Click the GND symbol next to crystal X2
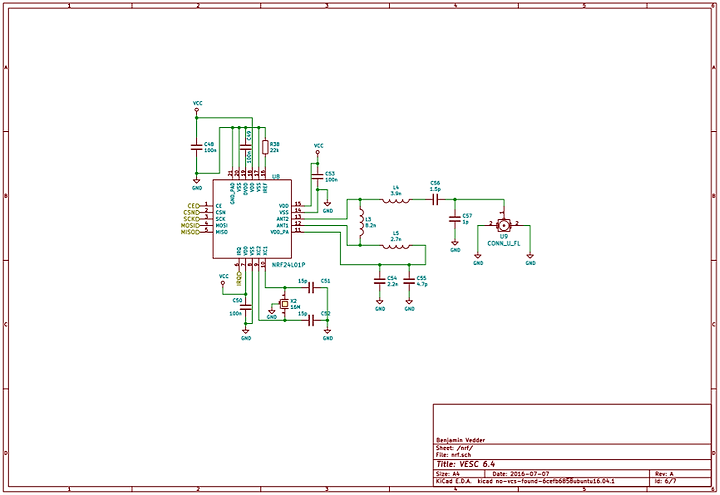This screenshot has height=495, width=720. [x=272, y=314]
